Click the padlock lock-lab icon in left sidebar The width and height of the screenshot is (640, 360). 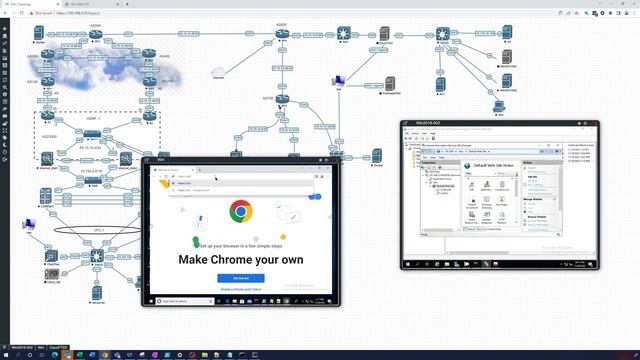[4, 123]
